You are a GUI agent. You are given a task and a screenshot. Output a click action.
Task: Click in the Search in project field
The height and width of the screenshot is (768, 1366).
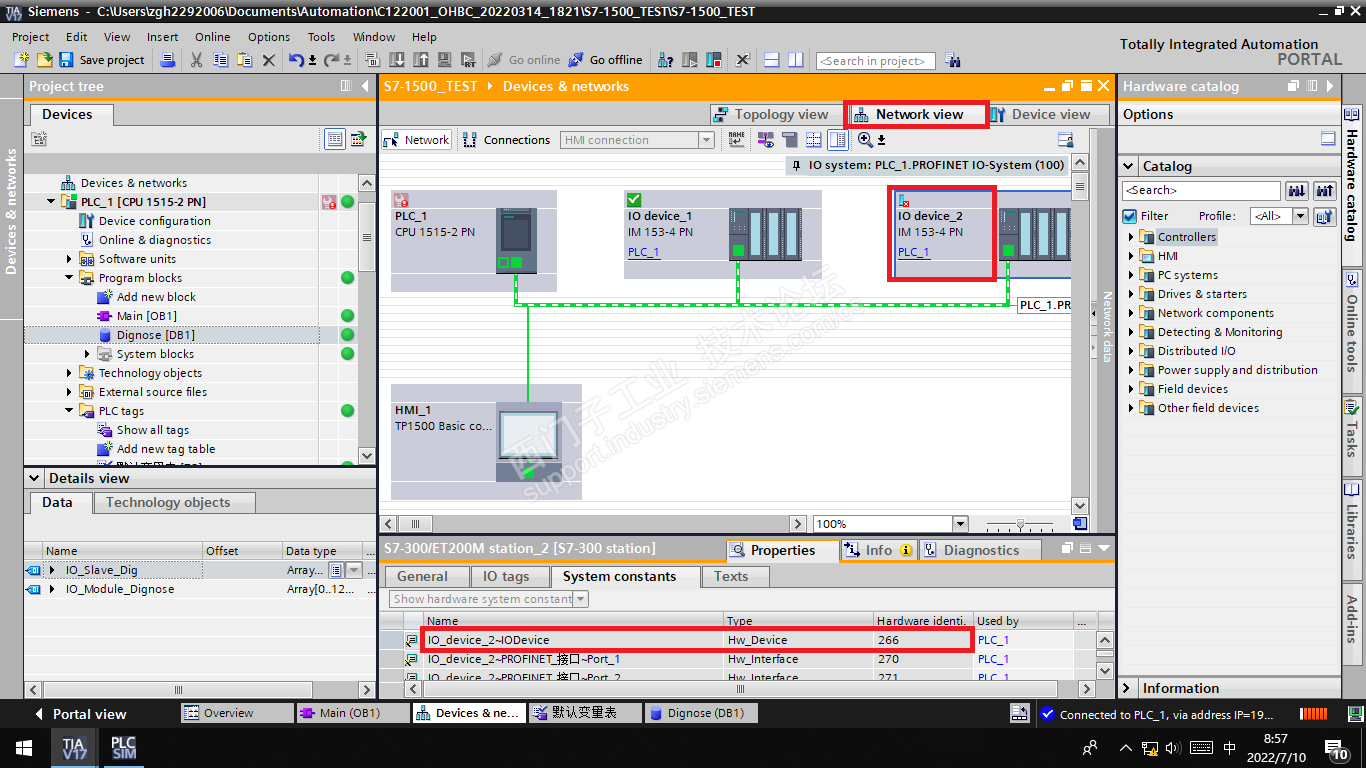point(875,61)
